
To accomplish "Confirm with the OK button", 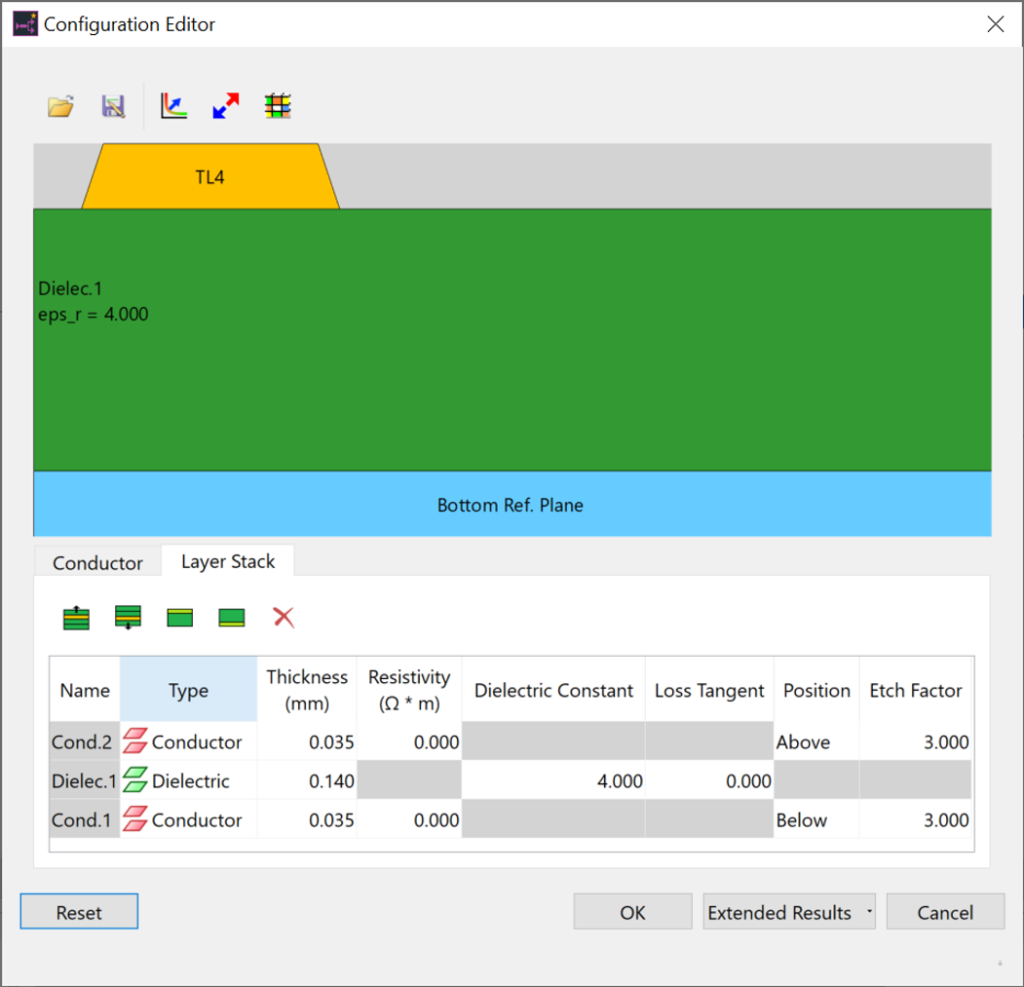I will coord(633,912).
